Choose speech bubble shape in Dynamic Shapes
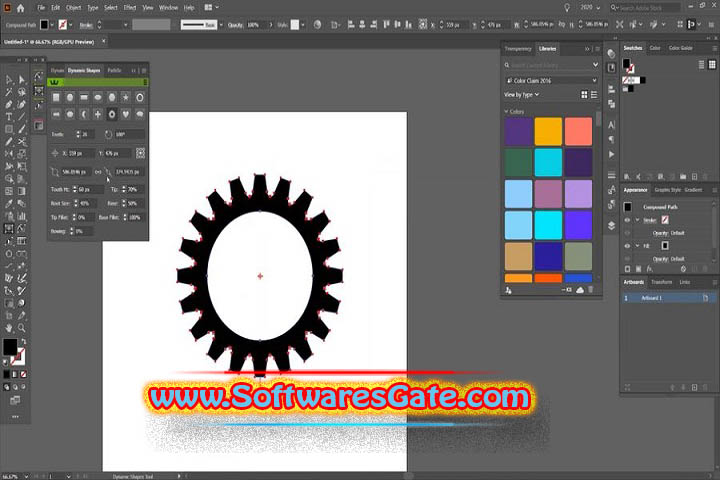Screen dimensions: 720x480 point(140,114)
